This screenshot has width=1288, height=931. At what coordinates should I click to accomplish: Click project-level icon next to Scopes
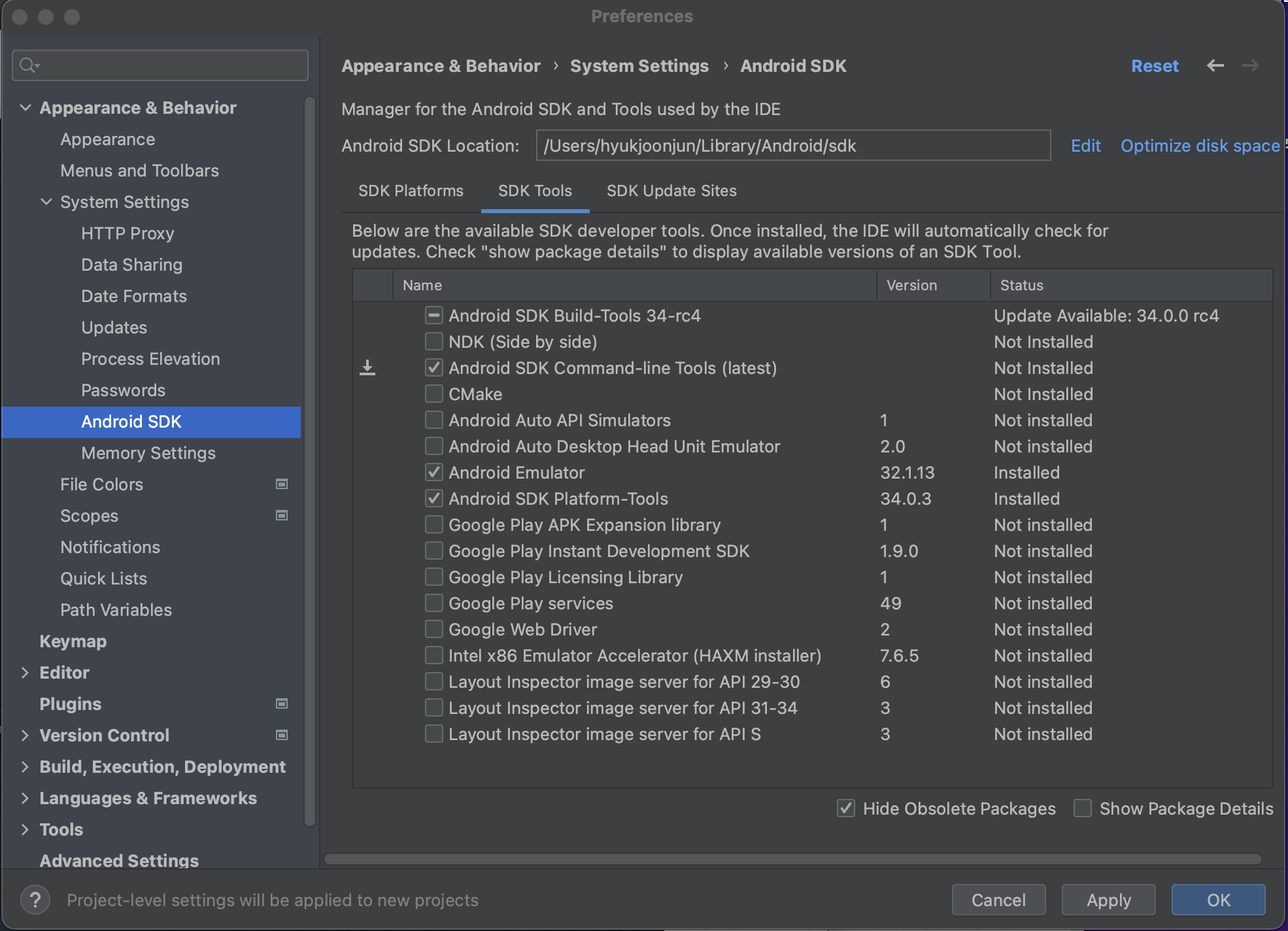pyautogui.click(x=282, y=515)
